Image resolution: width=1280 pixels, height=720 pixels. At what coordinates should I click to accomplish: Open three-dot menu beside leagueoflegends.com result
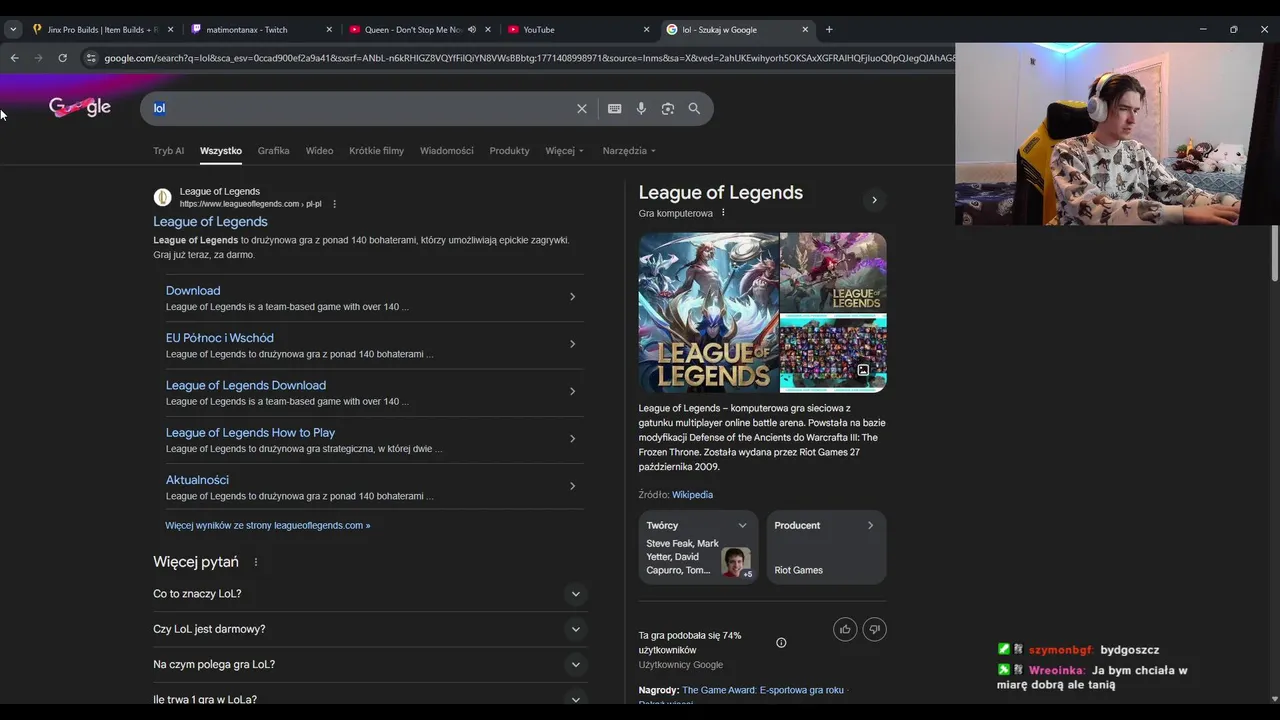334,204
